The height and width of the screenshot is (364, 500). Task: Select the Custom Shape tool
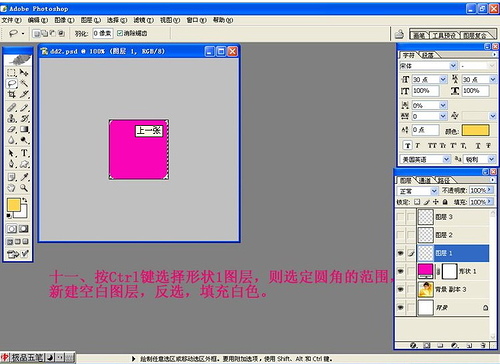[24, 164]
